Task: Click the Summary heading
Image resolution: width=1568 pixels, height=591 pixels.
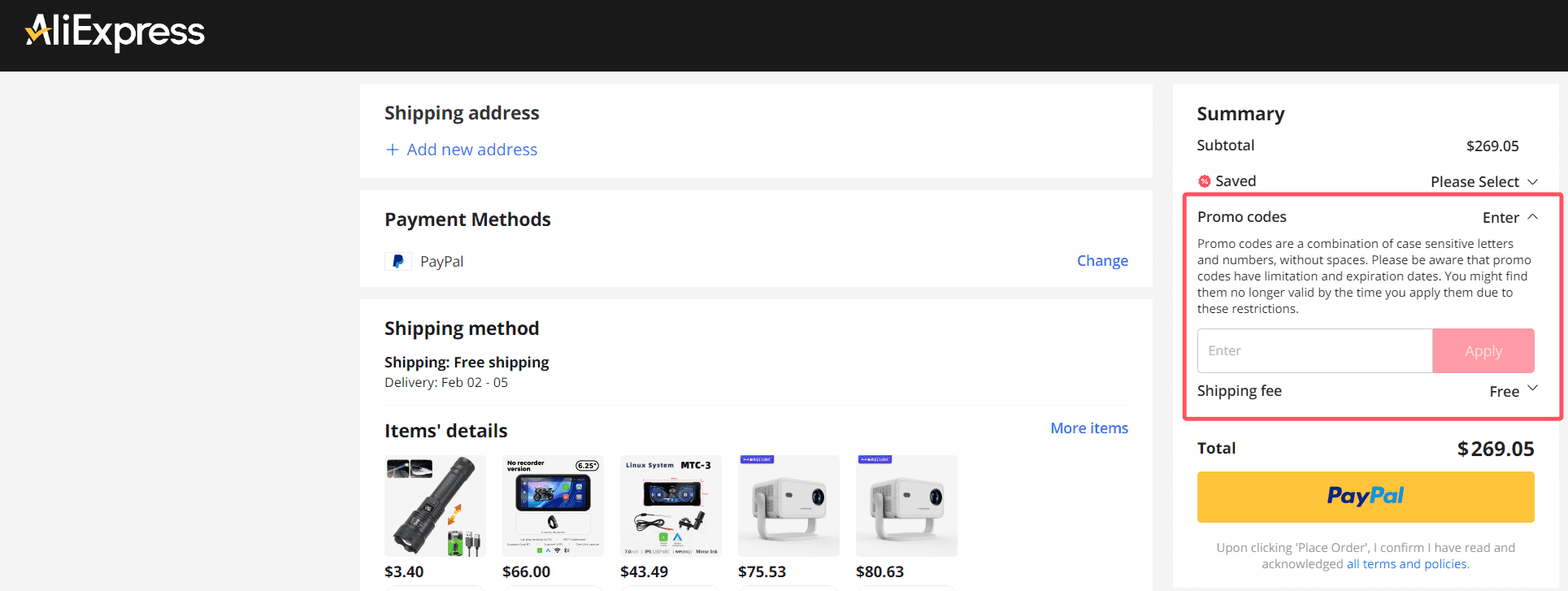Action: [1240, 114]
